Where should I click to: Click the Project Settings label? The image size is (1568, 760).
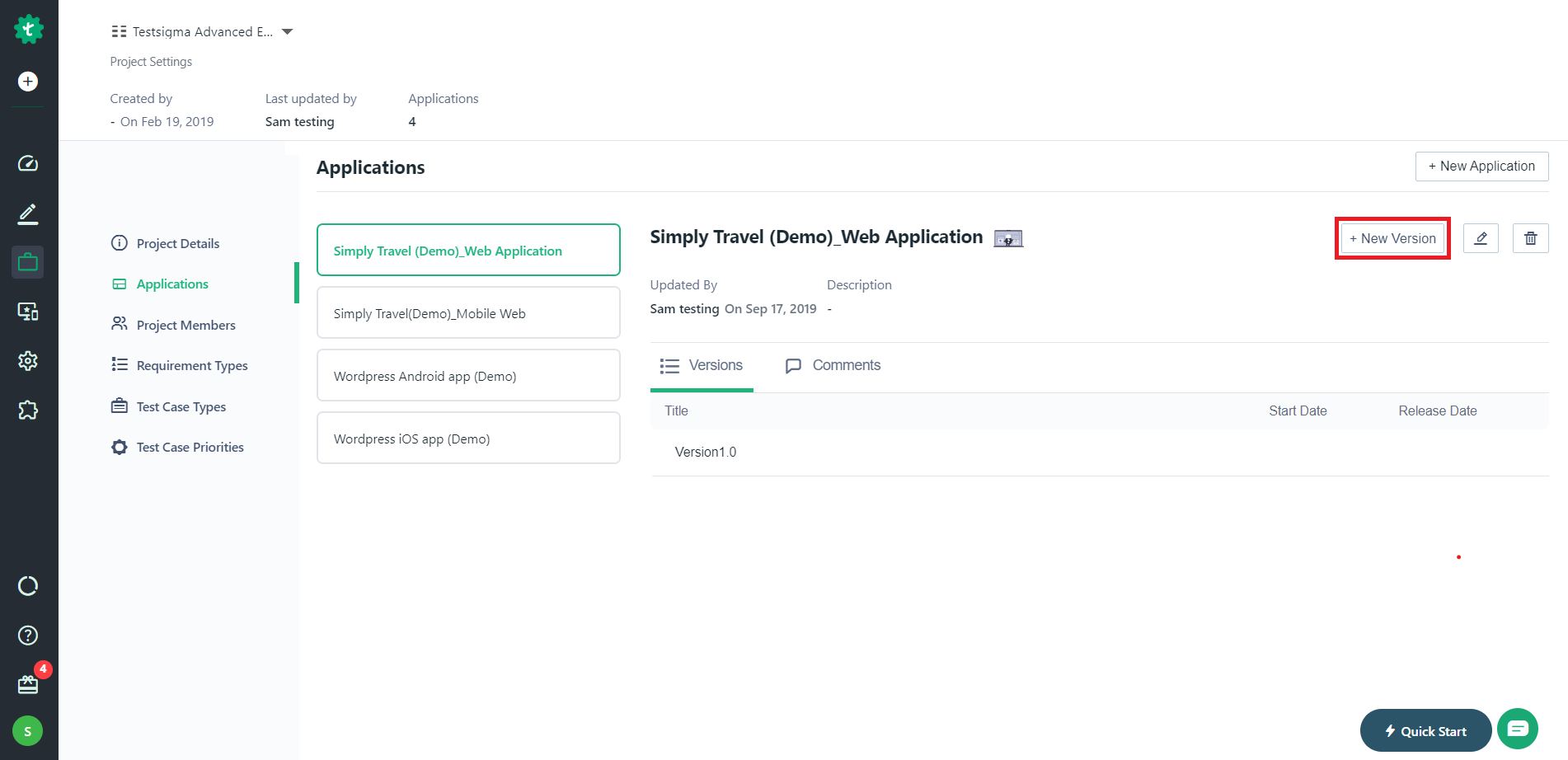pos(151,62)
